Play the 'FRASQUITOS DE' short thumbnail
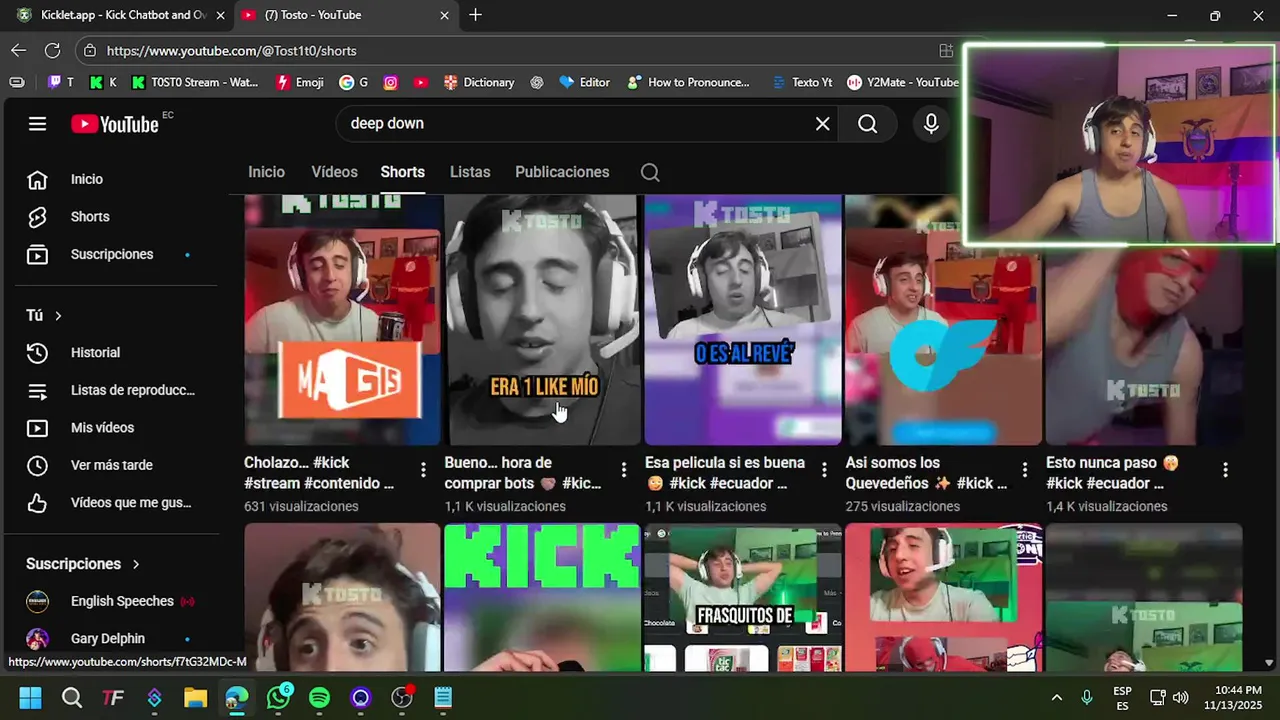This screenshot has width=1280, height=720. (743, 598)
